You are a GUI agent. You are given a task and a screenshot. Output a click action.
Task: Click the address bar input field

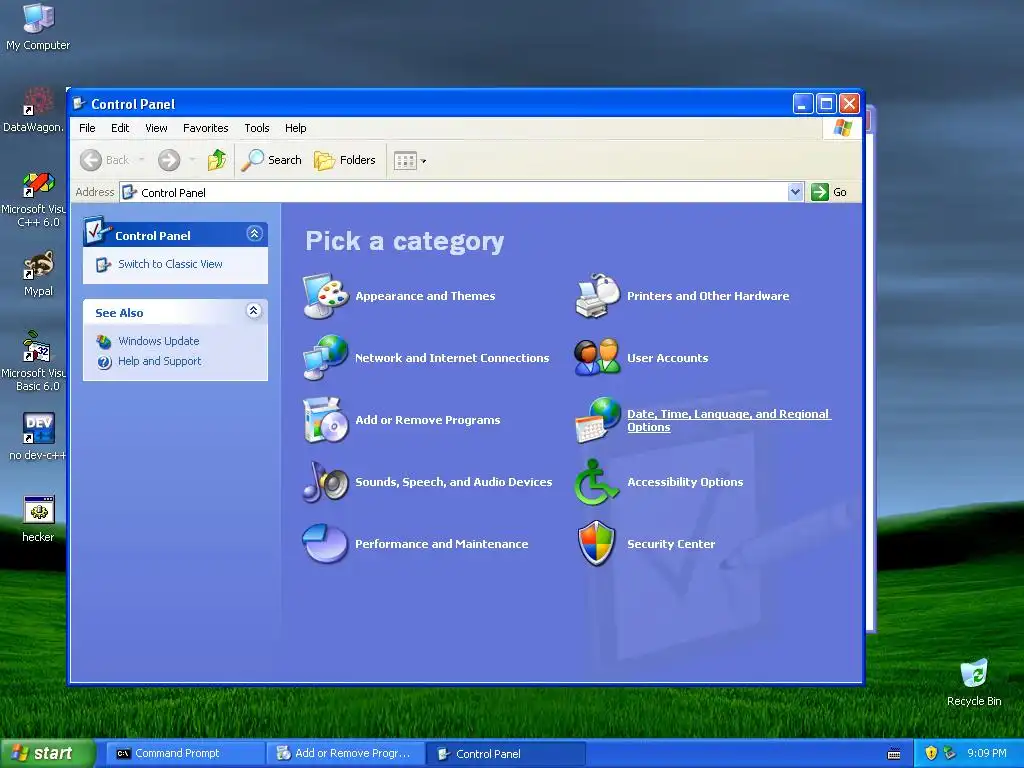click(x=461, y=192)
